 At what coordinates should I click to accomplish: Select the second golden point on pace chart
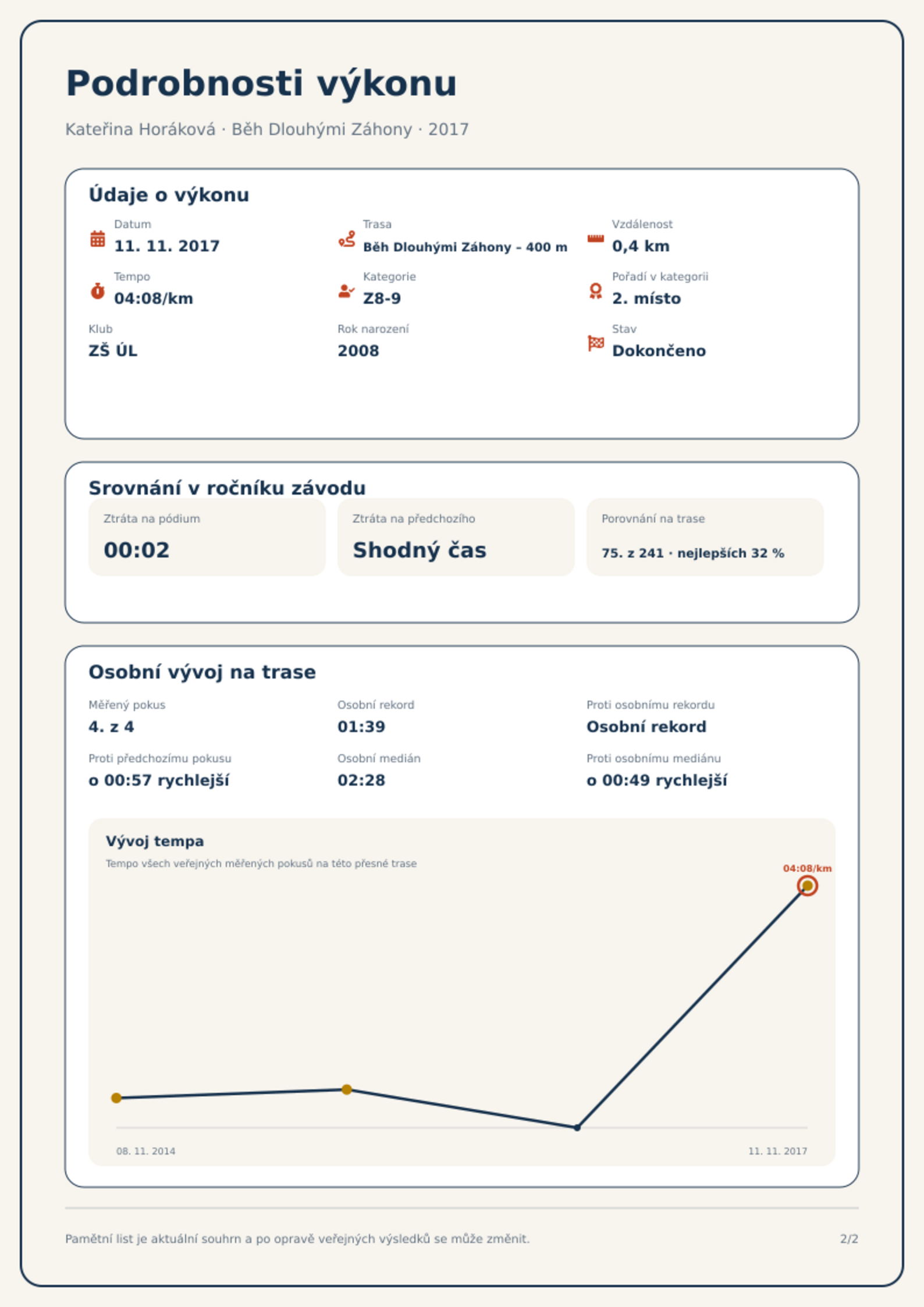click(347, 1089)
